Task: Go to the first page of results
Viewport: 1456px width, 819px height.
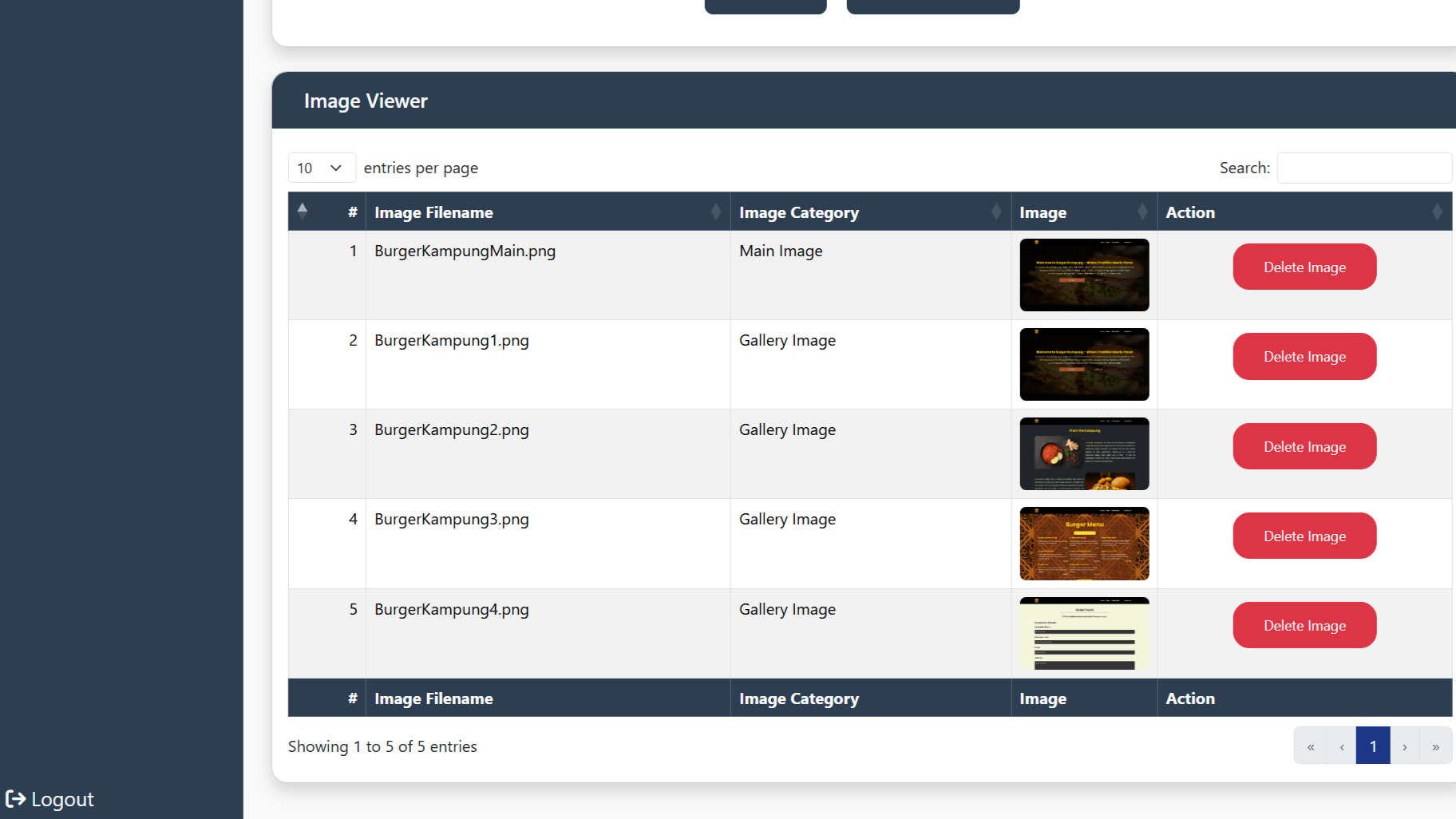Action: 1310,746
